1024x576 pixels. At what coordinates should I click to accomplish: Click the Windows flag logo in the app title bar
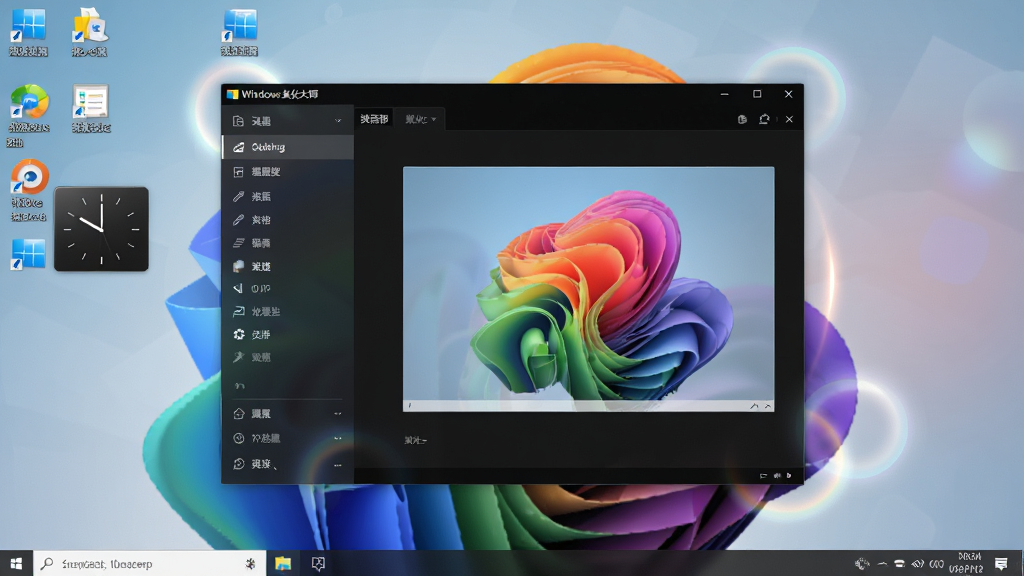coord(232,95)
